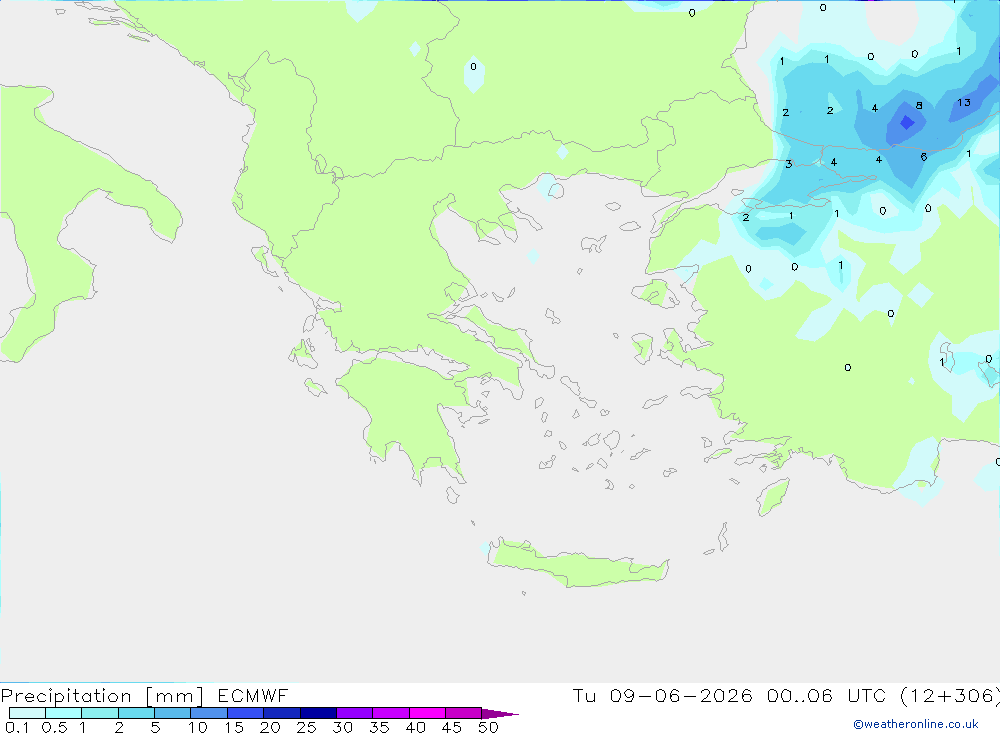Click the '0.1' legend scale label

(x=17, y=727)
